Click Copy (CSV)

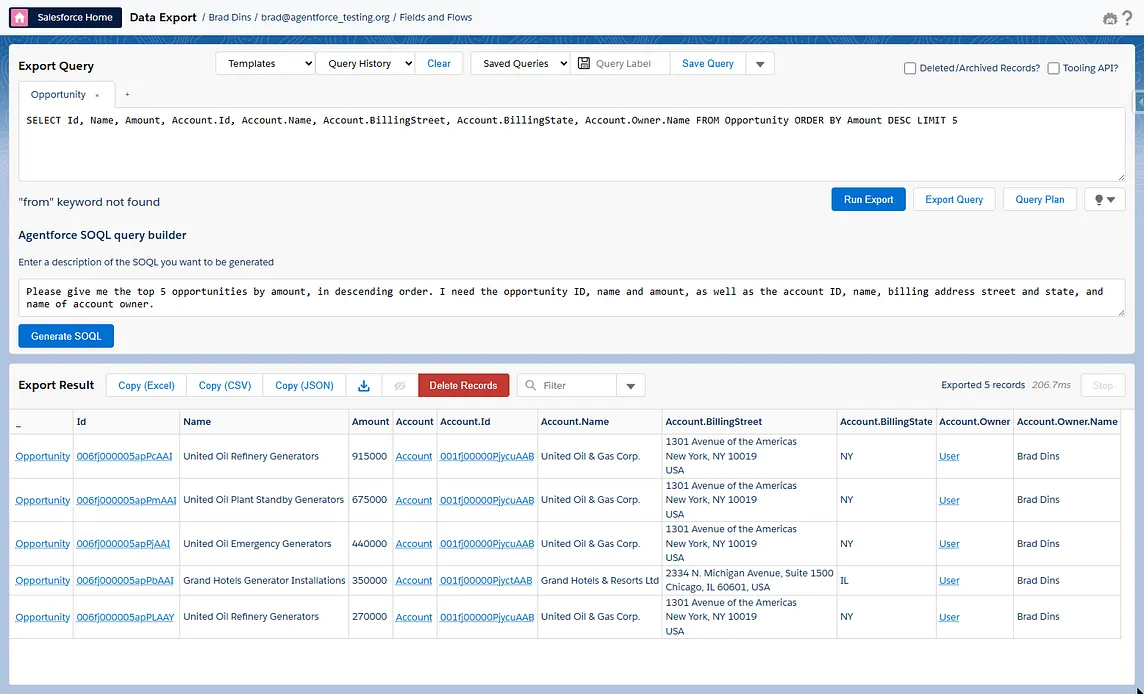tap(225, 385)
